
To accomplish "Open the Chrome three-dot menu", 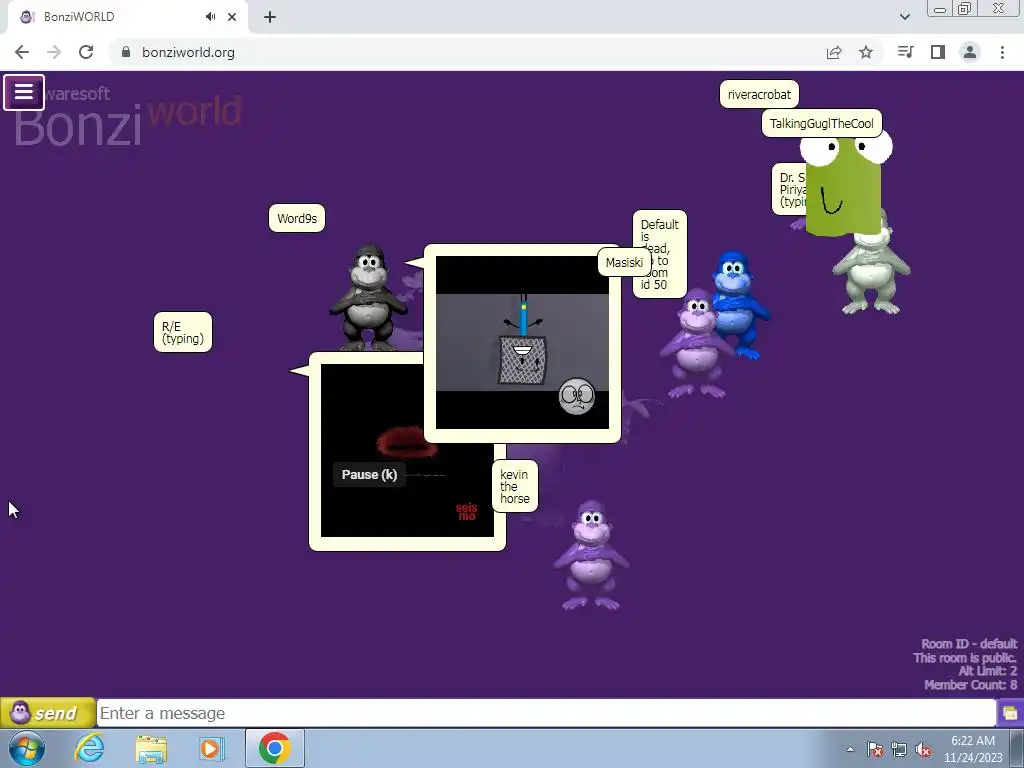I will (x=1002, y=52).
